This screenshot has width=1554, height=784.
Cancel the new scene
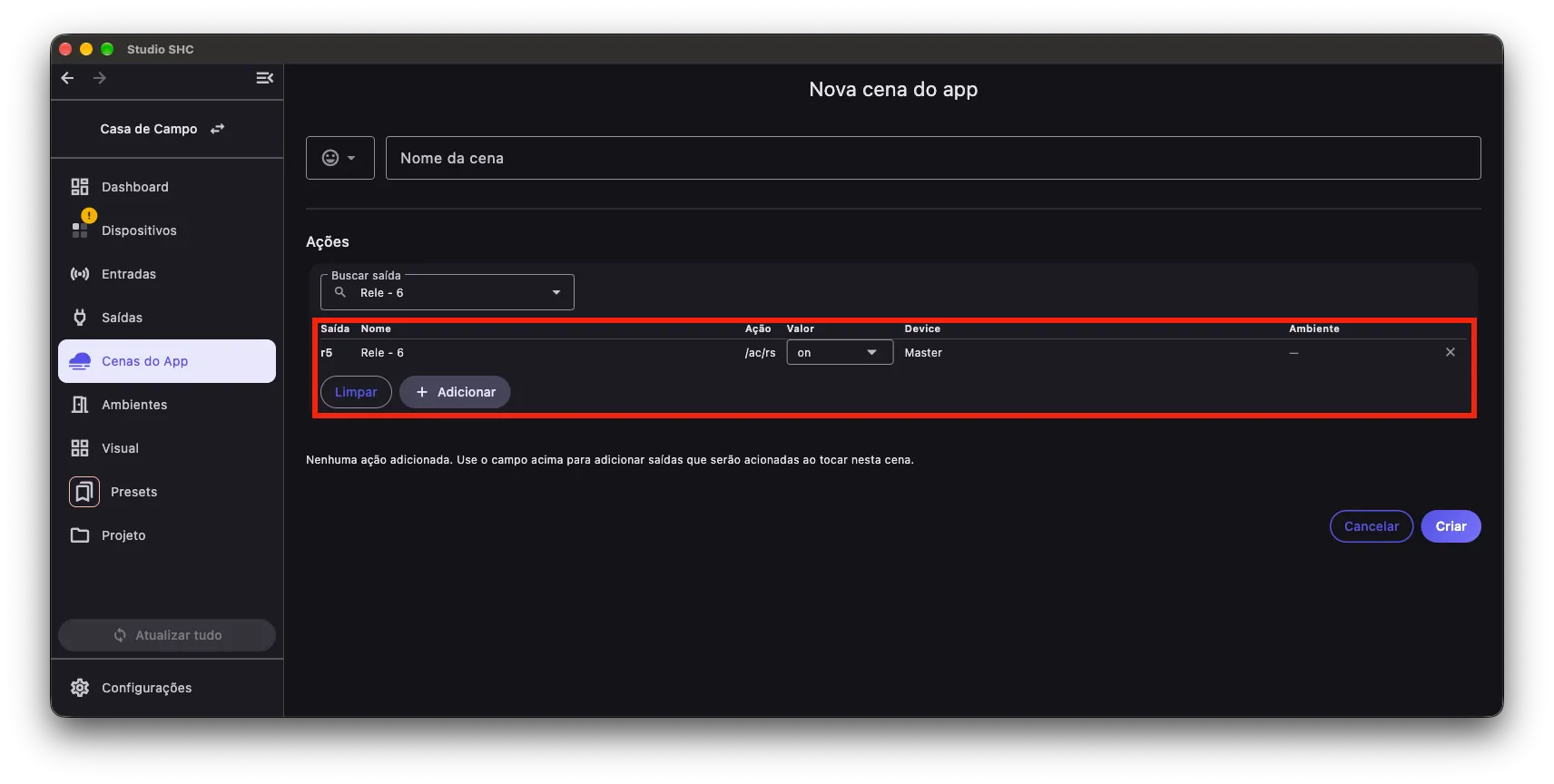pyautogui.click(x=1372, y=526)
